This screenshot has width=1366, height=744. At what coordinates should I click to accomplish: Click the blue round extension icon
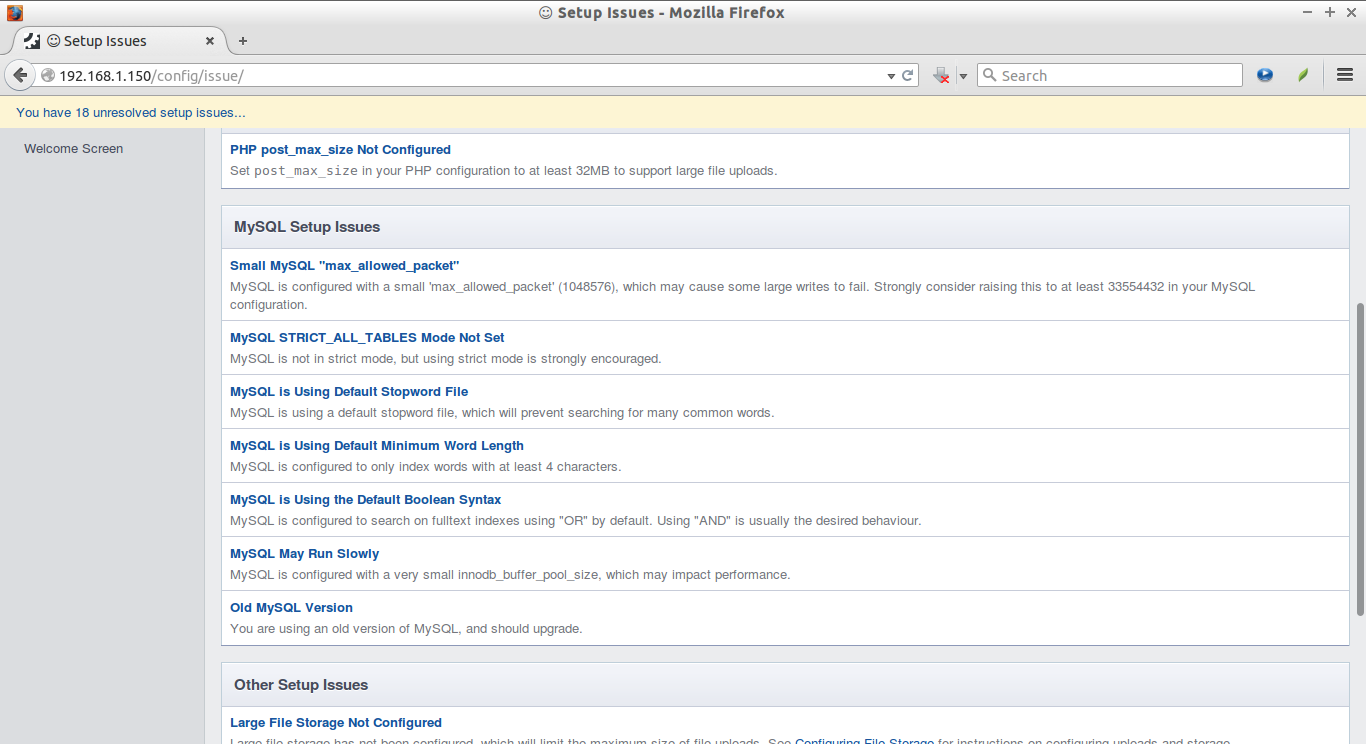[x=1265, y=75]
